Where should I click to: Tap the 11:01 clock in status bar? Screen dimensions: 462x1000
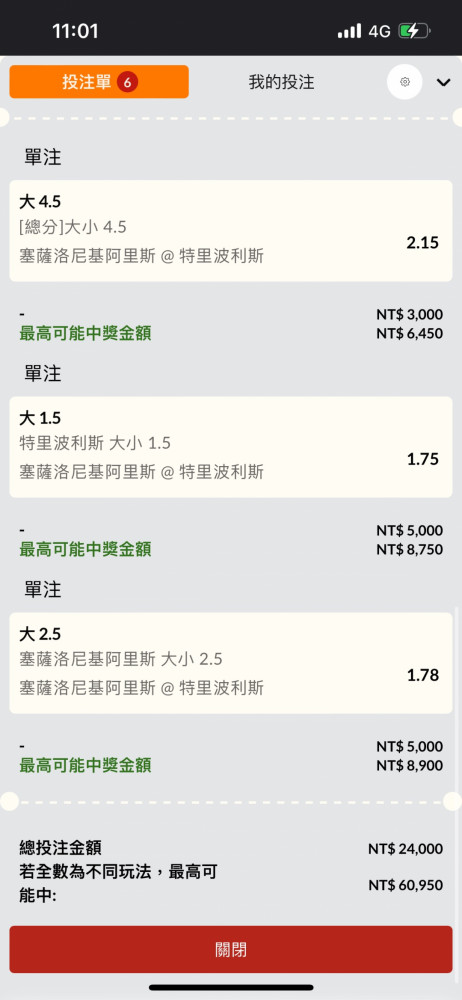pyautogui.click(x=75, y=31)
